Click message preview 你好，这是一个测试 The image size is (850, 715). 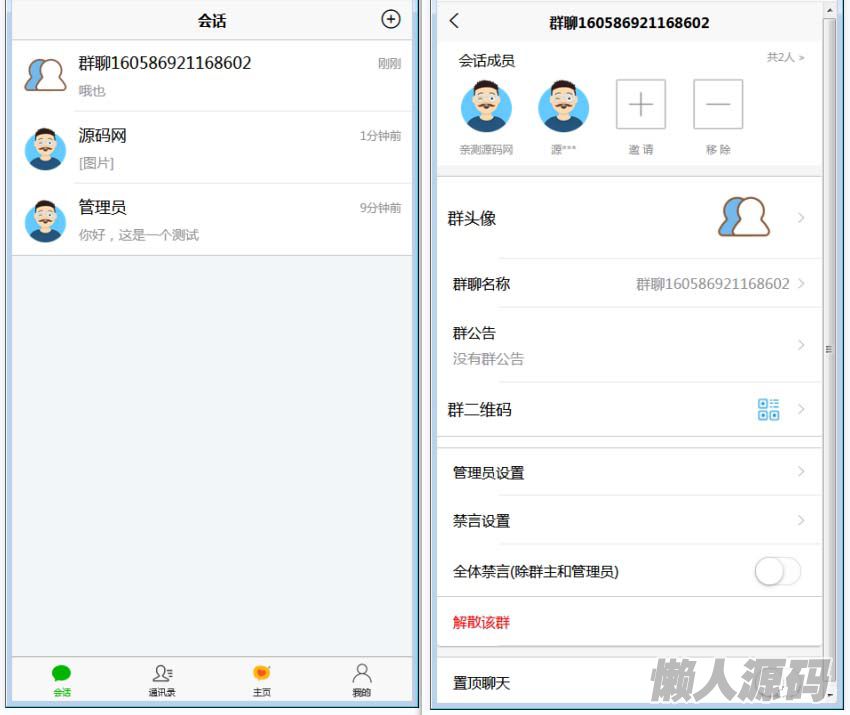pos(139,235)
